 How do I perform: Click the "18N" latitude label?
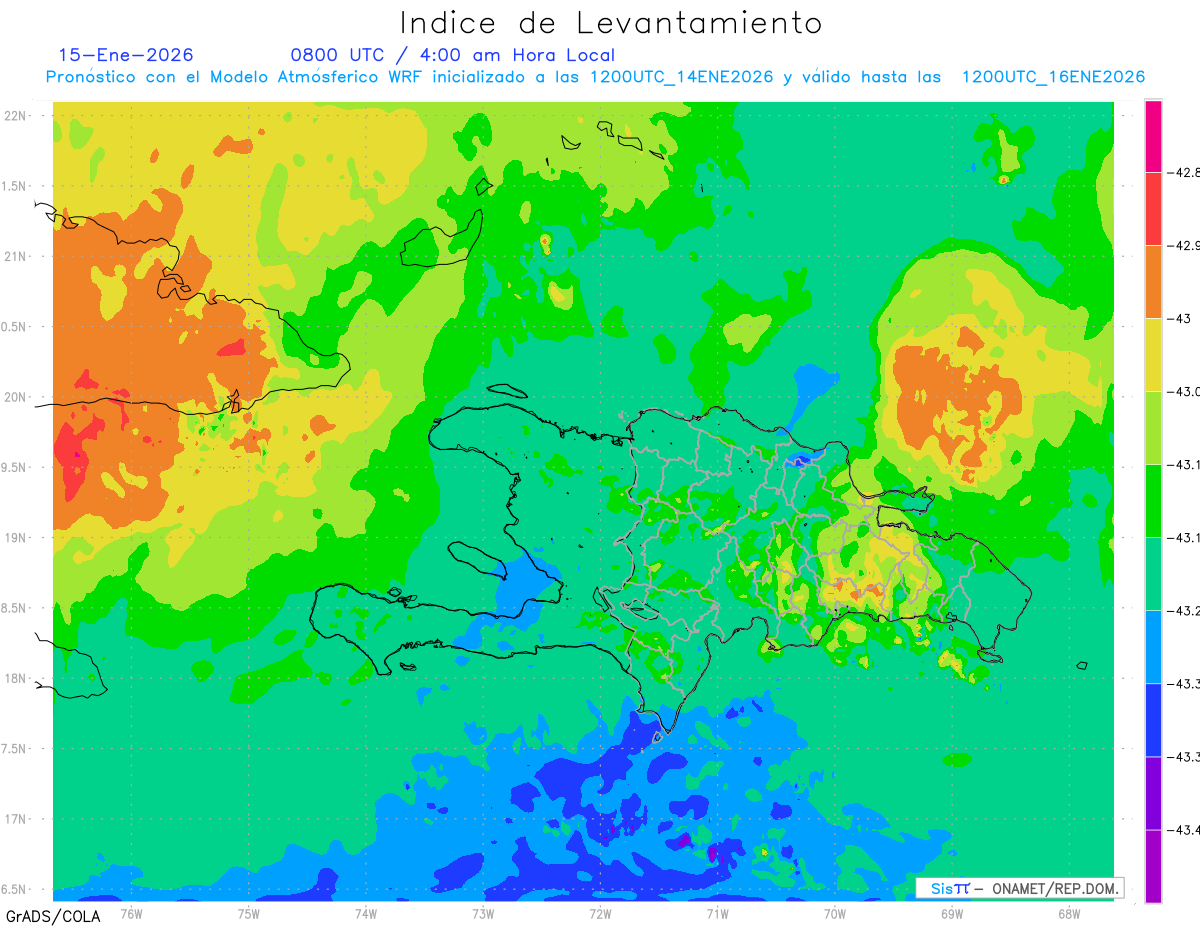[x=17, y=679]
